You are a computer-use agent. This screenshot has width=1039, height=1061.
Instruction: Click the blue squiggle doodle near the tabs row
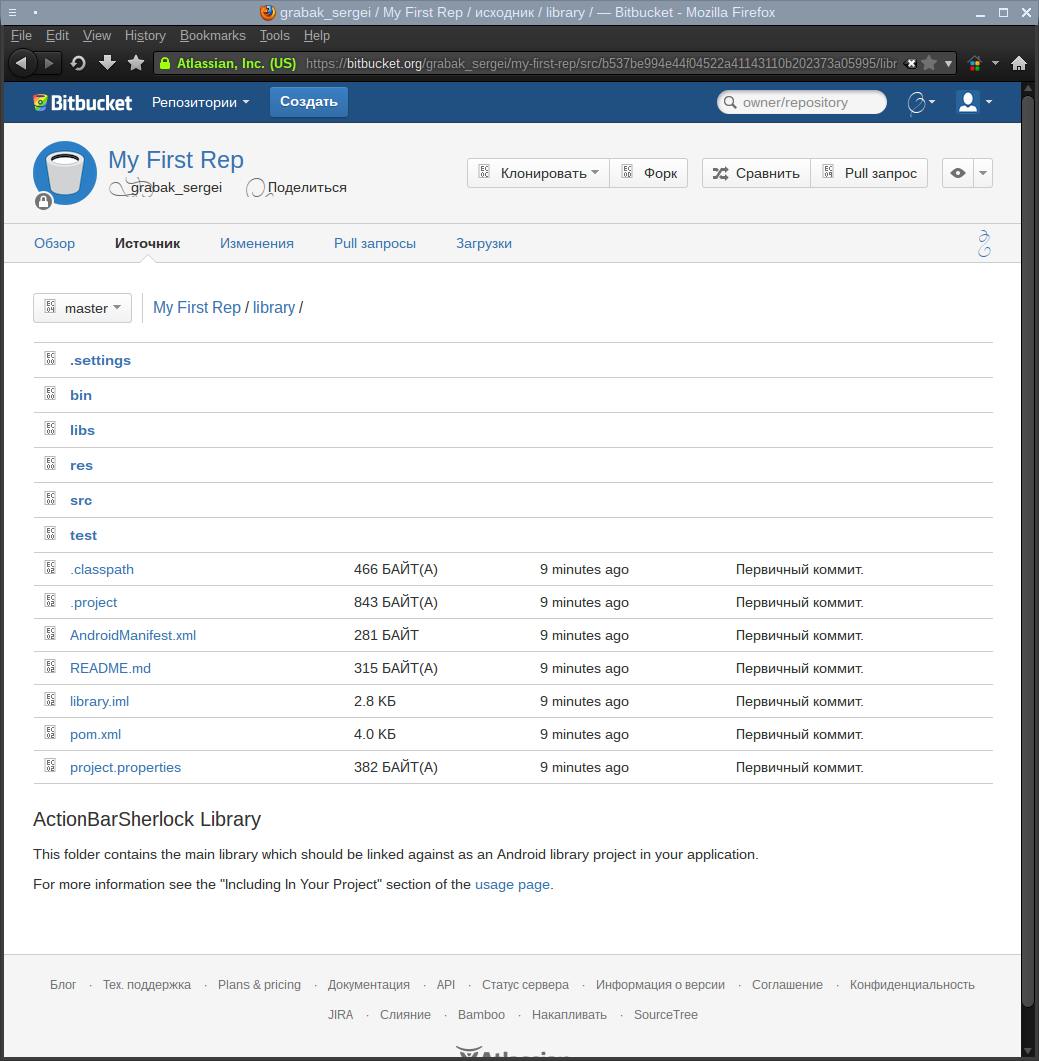984,242
